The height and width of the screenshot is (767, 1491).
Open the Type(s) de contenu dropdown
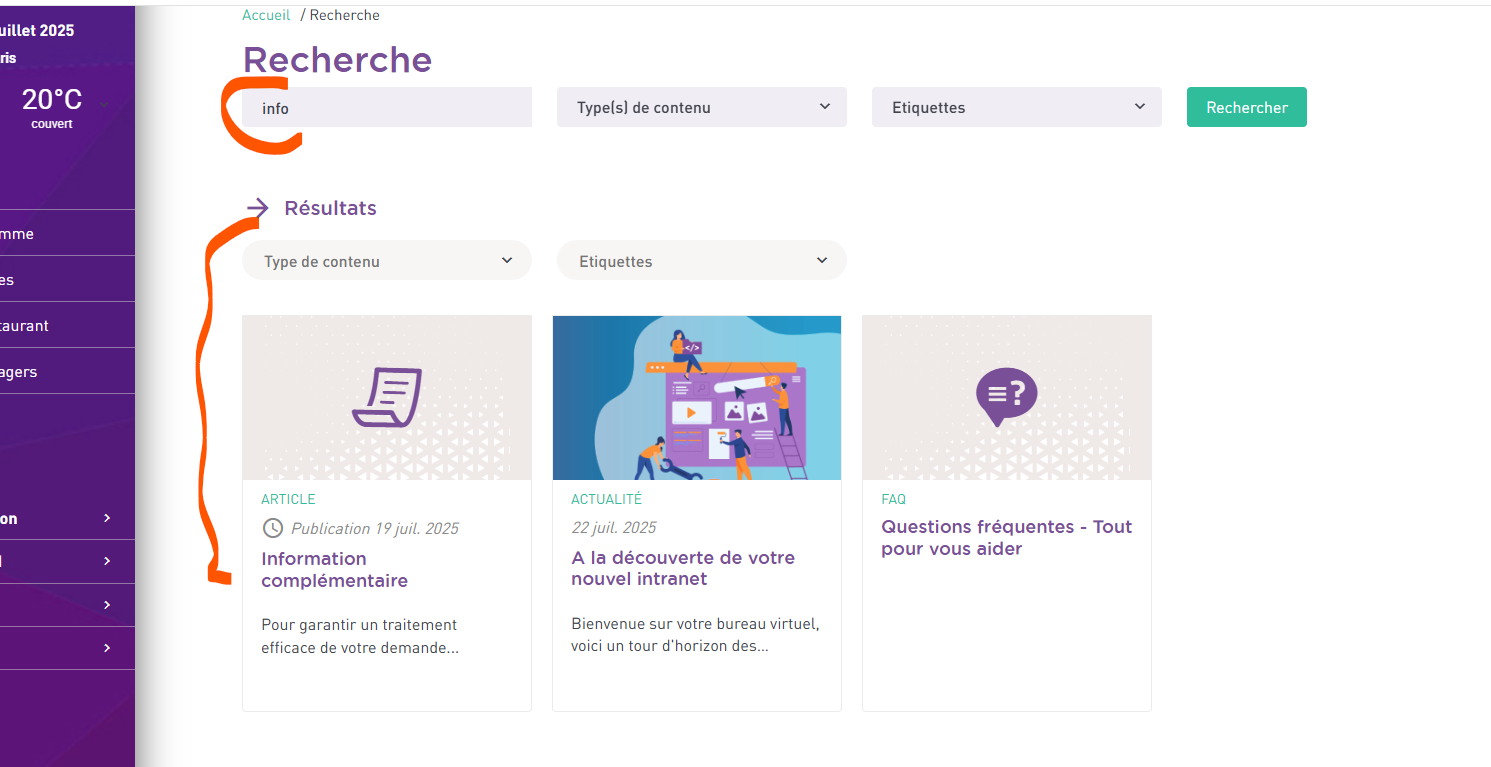point(702,107)
